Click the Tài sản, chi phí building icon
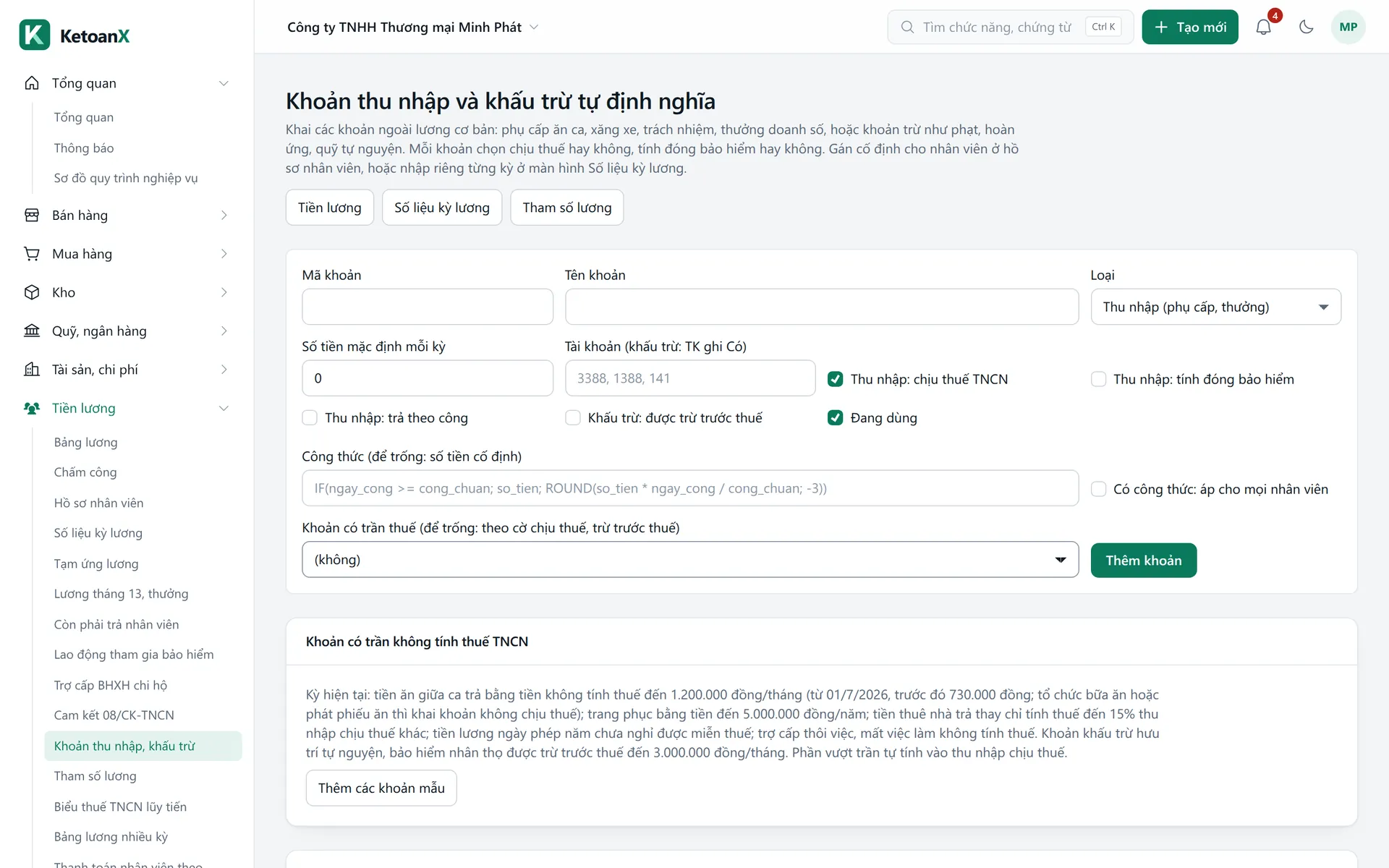 (32, 370)
